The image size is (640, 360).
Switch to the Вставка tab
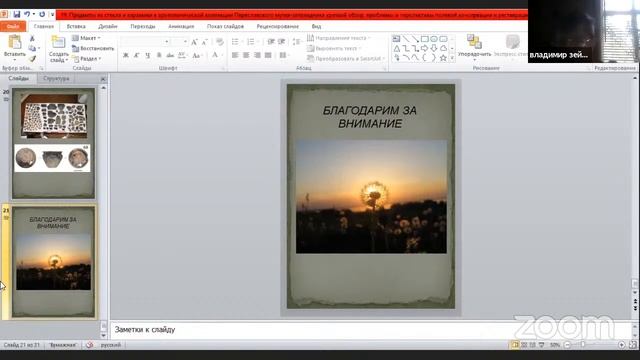coord(76,26)
